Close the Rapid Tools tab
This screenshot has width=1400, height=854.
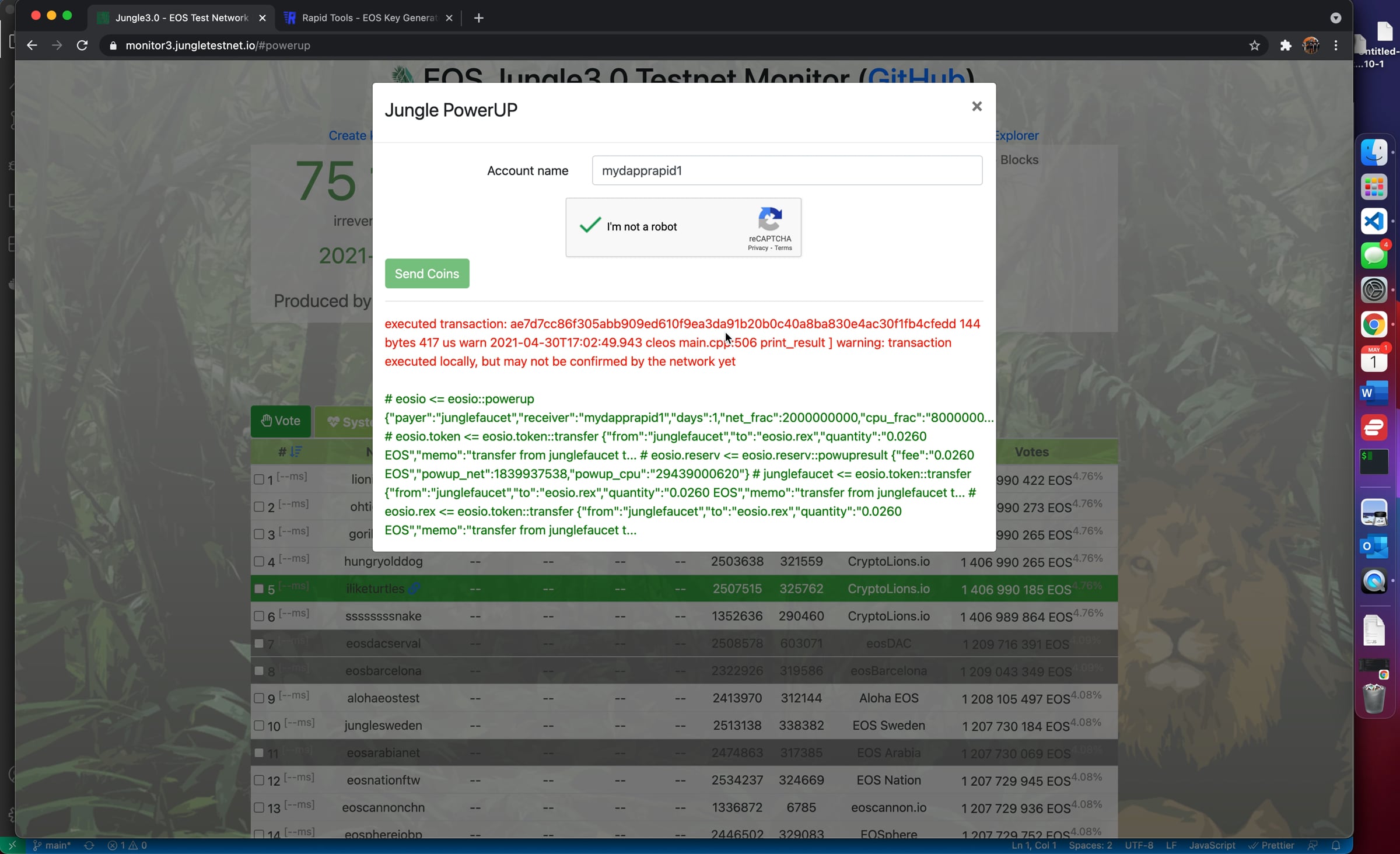(x=449, y=18)
